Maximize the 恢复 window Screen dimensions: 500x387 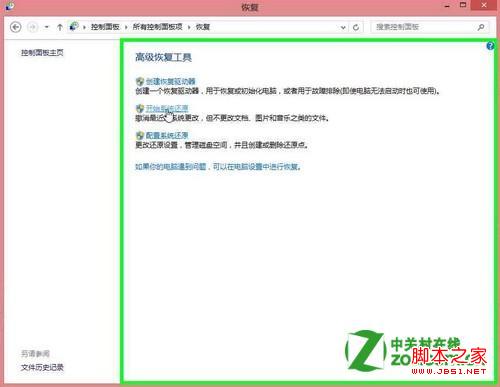(x=463, y=6)
